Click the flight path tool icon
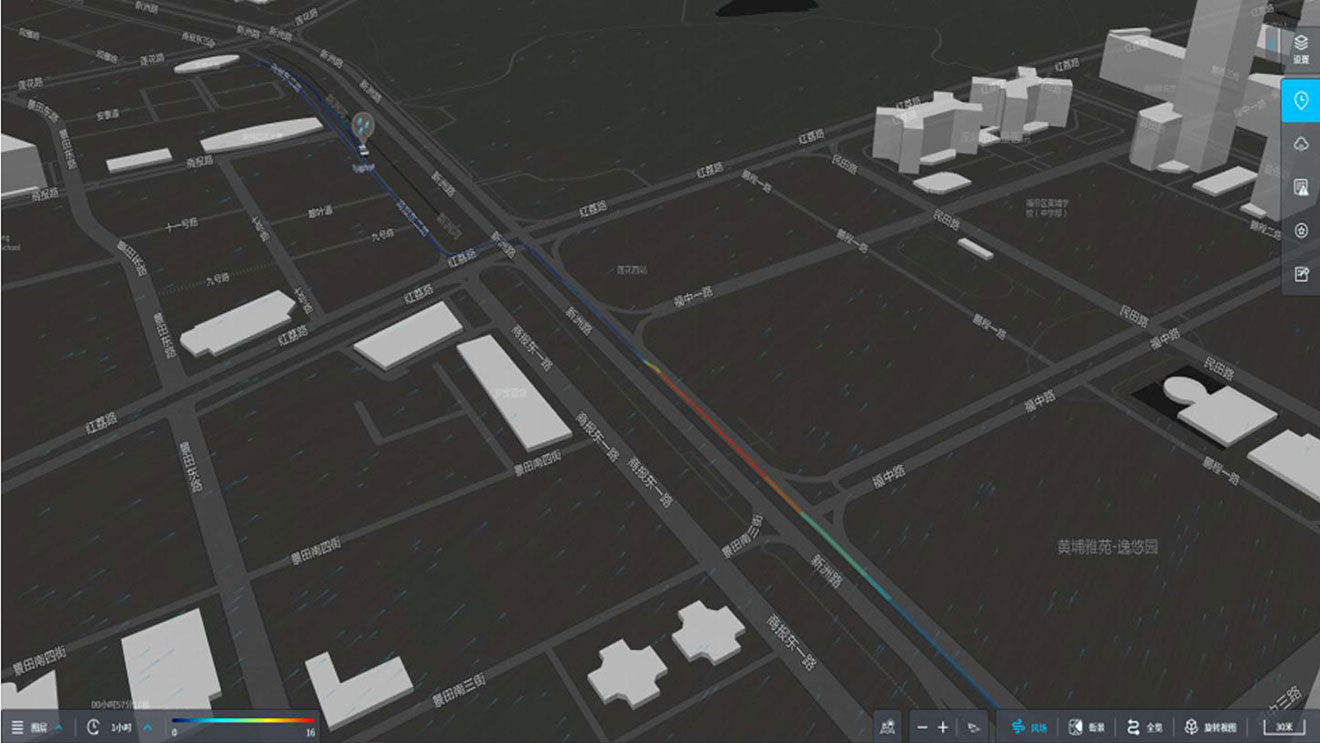The image size is (1320, 743). coord(972,727)
